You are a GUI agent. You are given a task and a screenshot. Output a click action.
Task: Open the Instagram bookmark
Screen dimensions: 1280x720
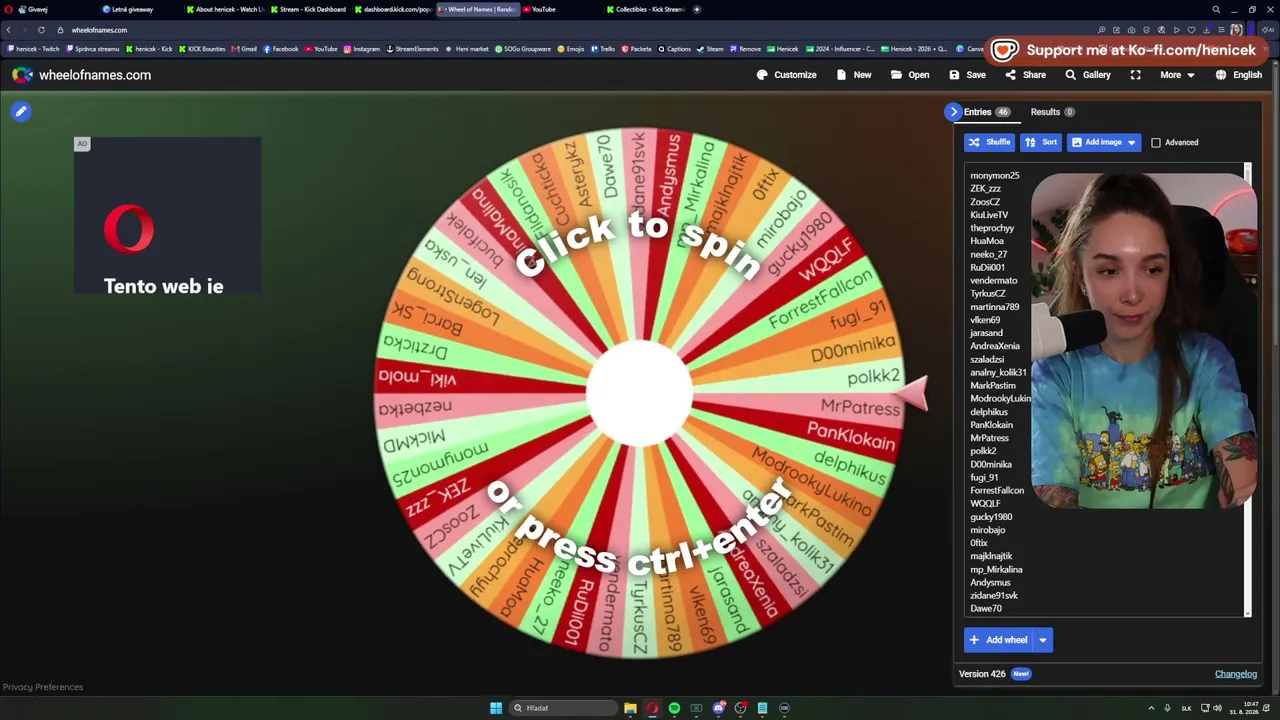click(362, 49)
